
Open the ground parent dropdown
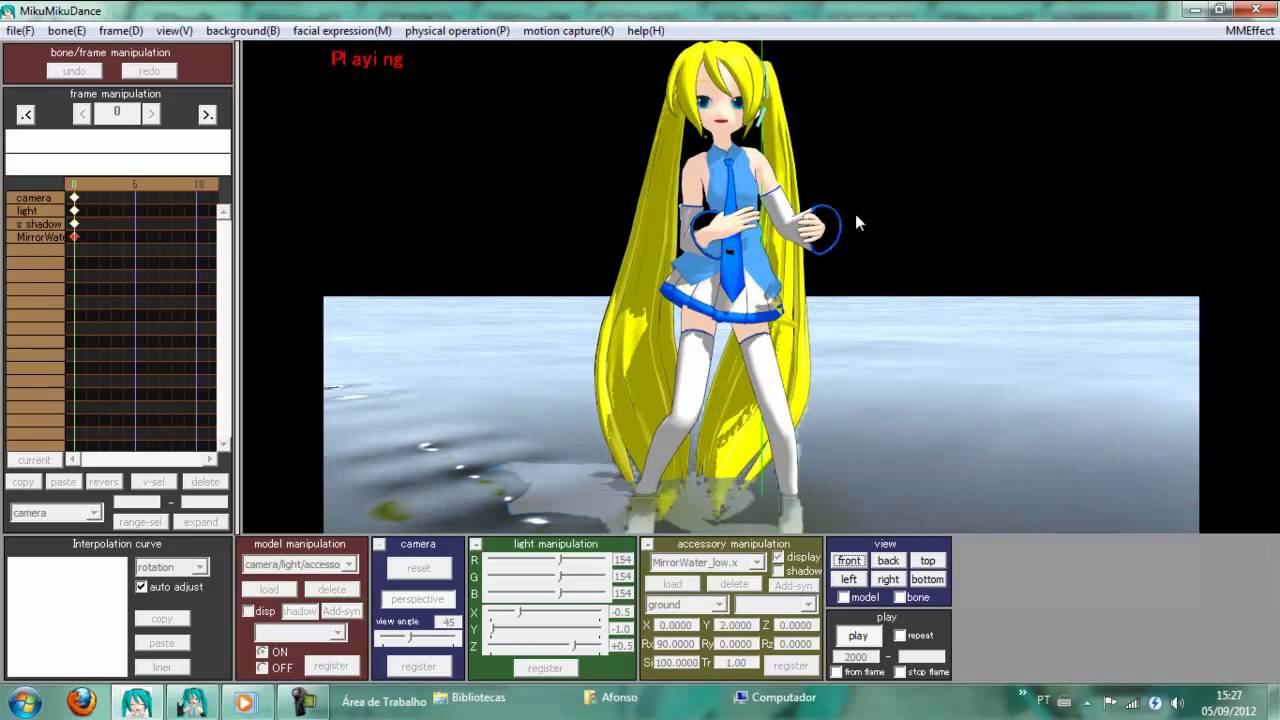[685, 605]
